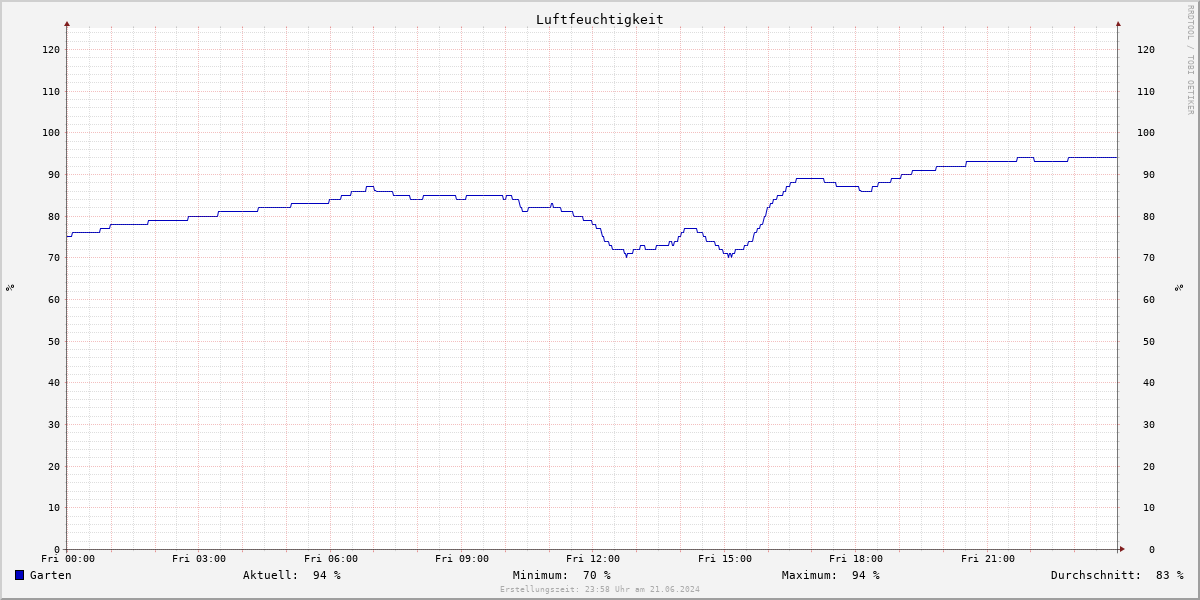Click the Fri 03:00 time axis label

[199, 559]
